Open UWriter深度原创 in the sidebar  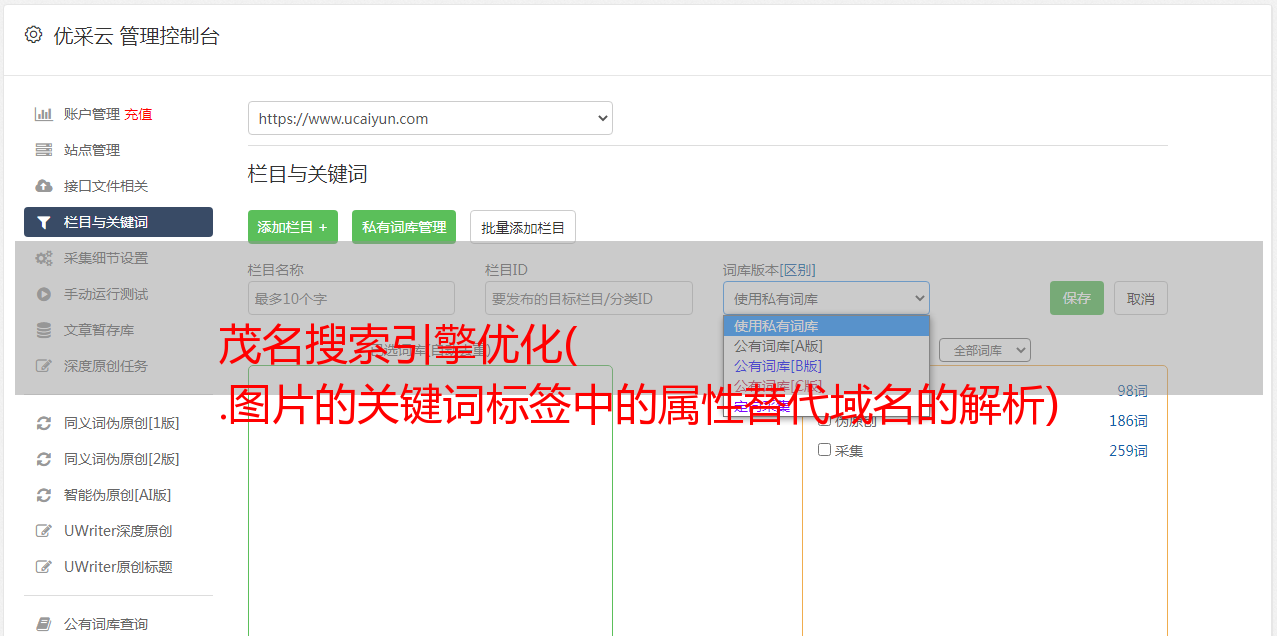point(118,531)
